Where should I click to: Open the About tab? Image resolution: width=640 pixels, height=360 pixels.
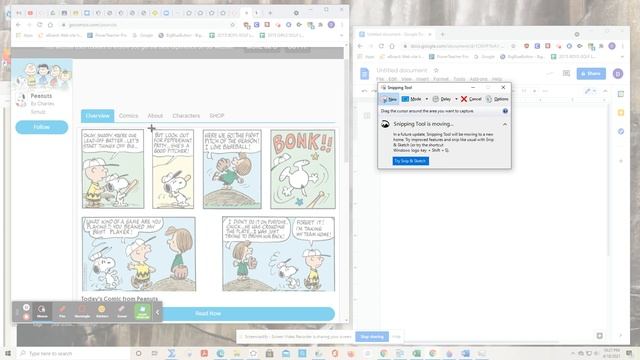[155, 116]
